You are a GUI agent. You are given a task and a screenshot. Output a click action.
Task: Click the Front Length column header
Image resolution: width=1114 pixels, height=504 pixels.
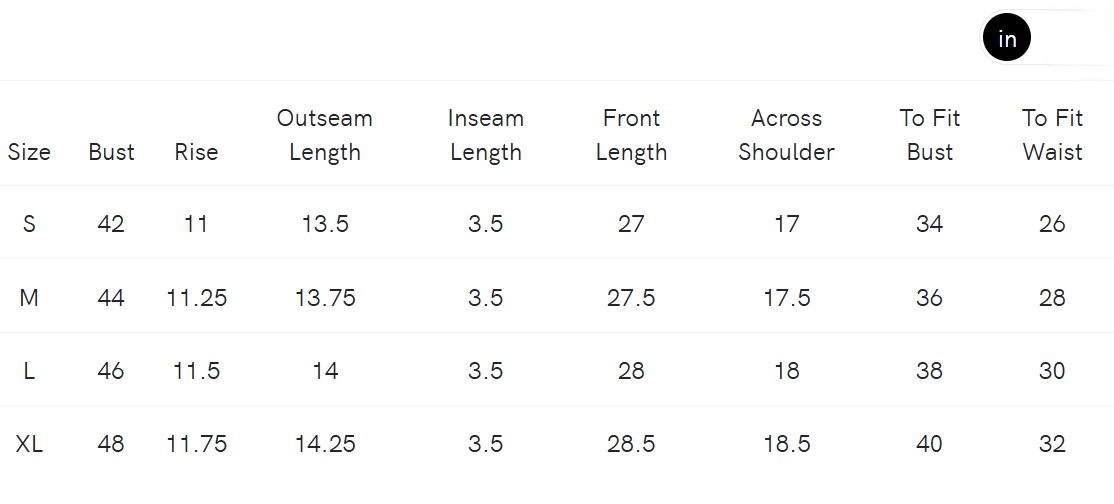[631, 135]
